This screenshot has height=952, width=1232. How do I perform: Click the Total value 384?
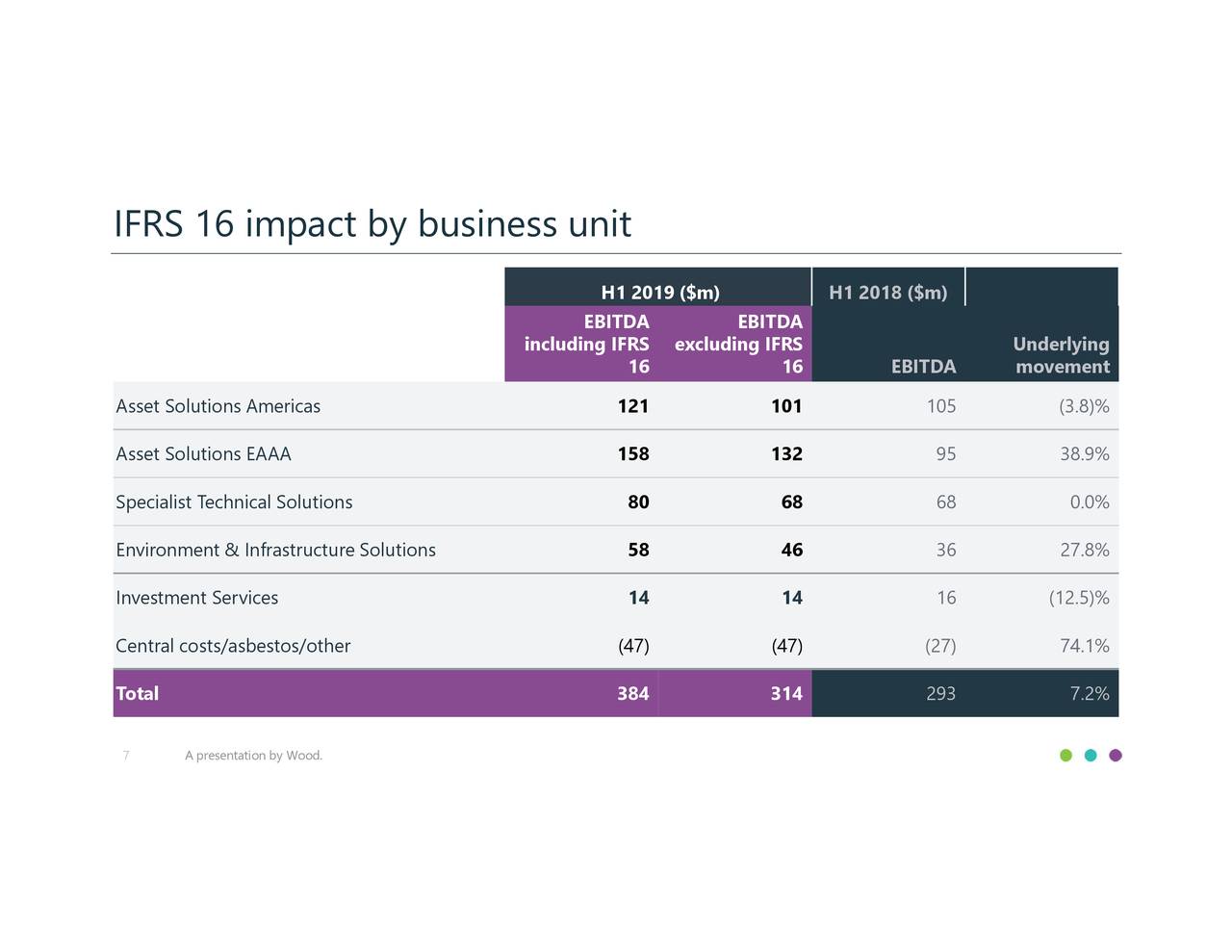(x=633, y=693)
